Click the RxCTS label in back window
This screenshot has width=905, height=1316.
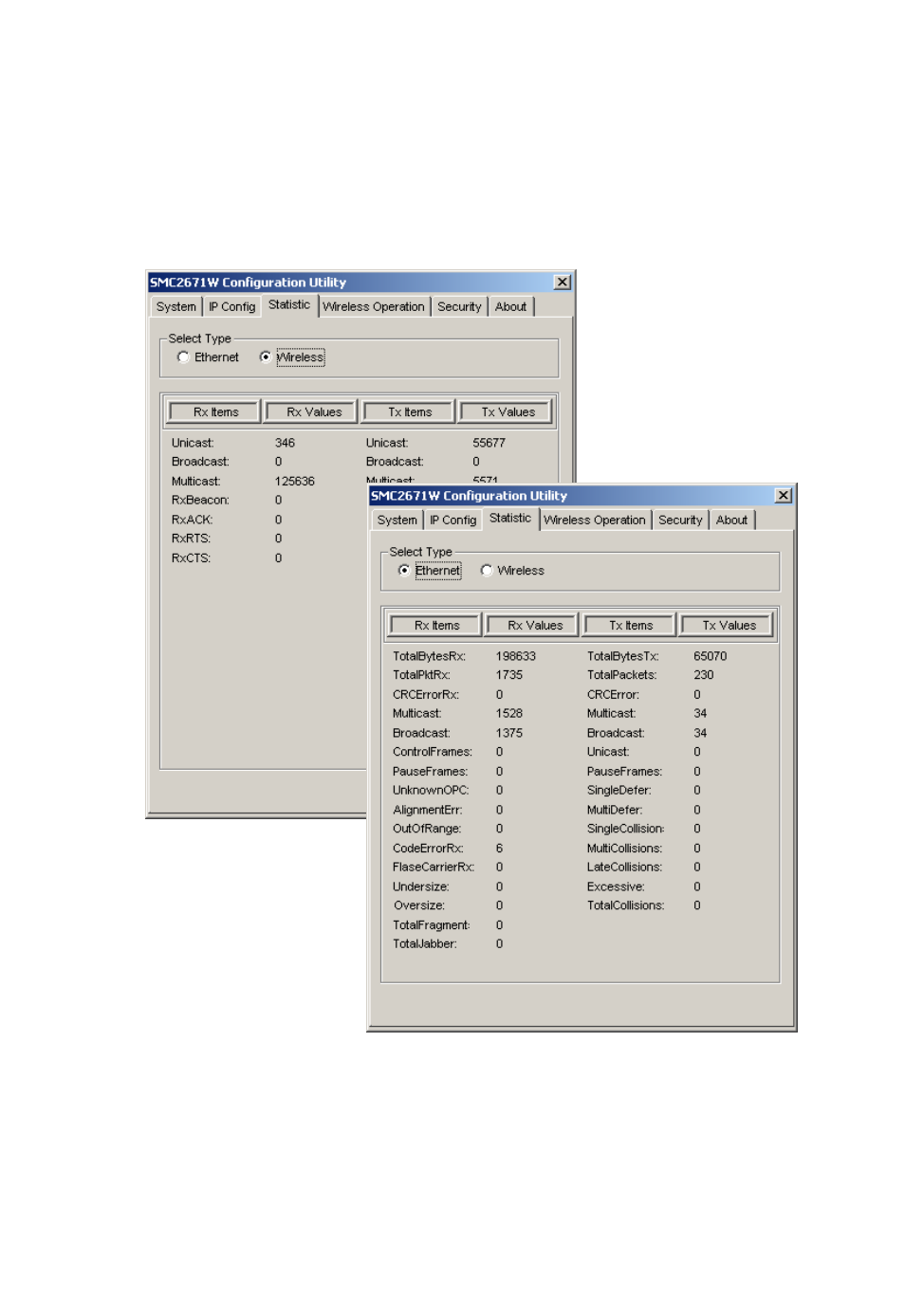coord(191,558)
